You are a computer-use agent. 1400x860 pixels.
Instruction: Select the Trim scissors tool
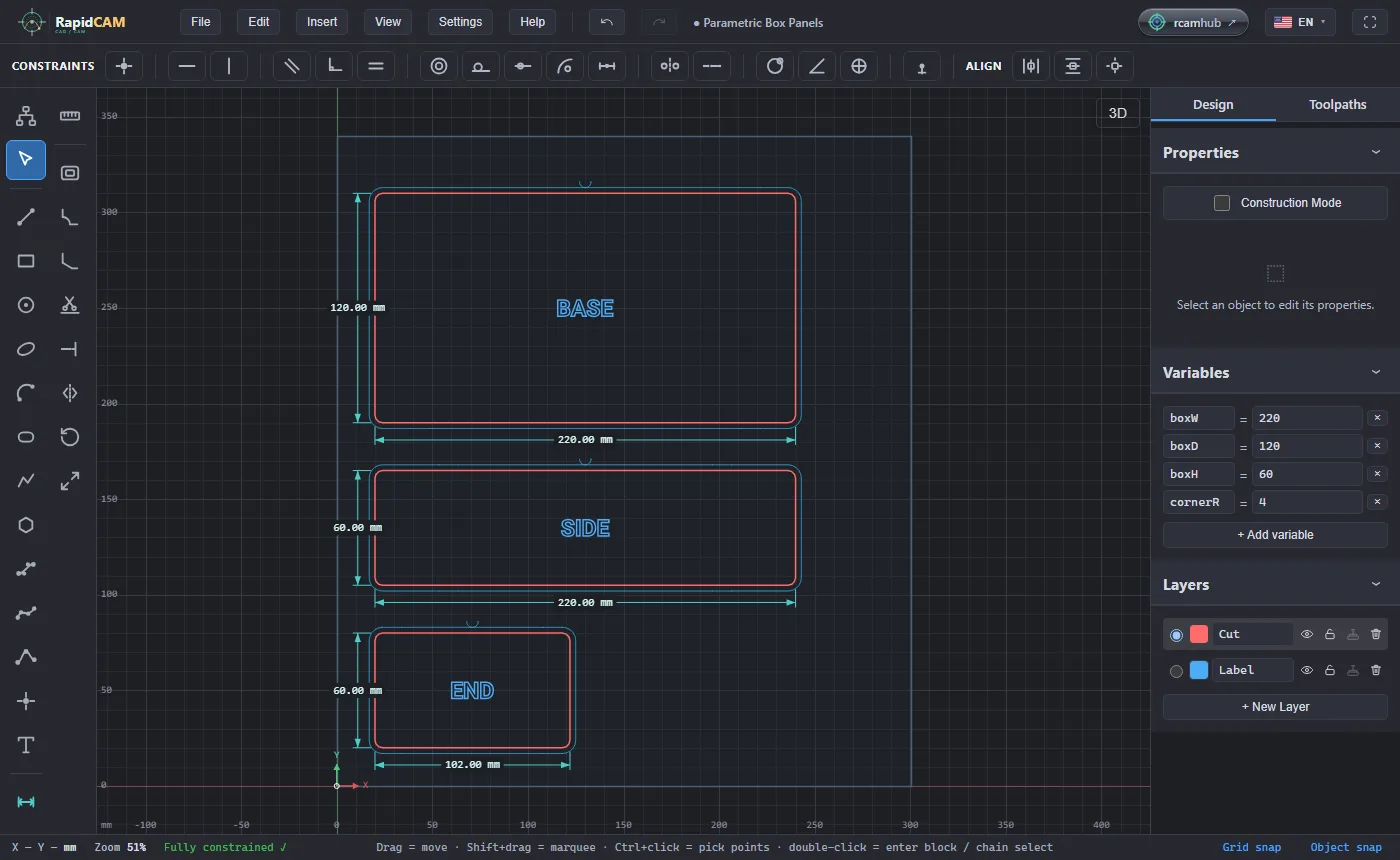70,305
